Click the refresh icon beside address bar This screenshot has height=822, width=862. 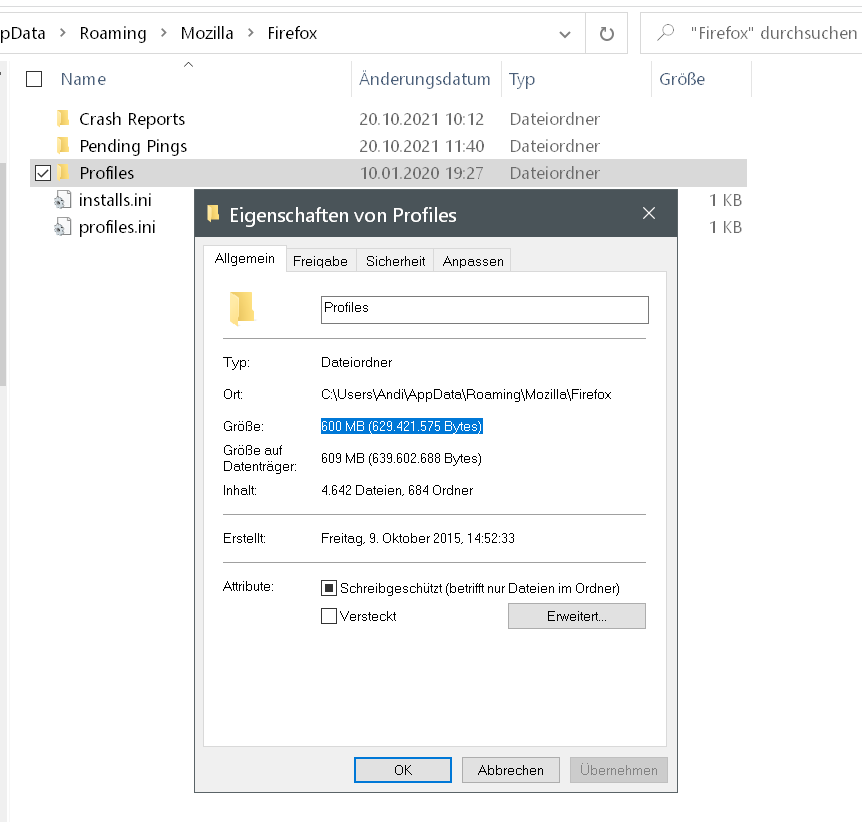(606, 34)
